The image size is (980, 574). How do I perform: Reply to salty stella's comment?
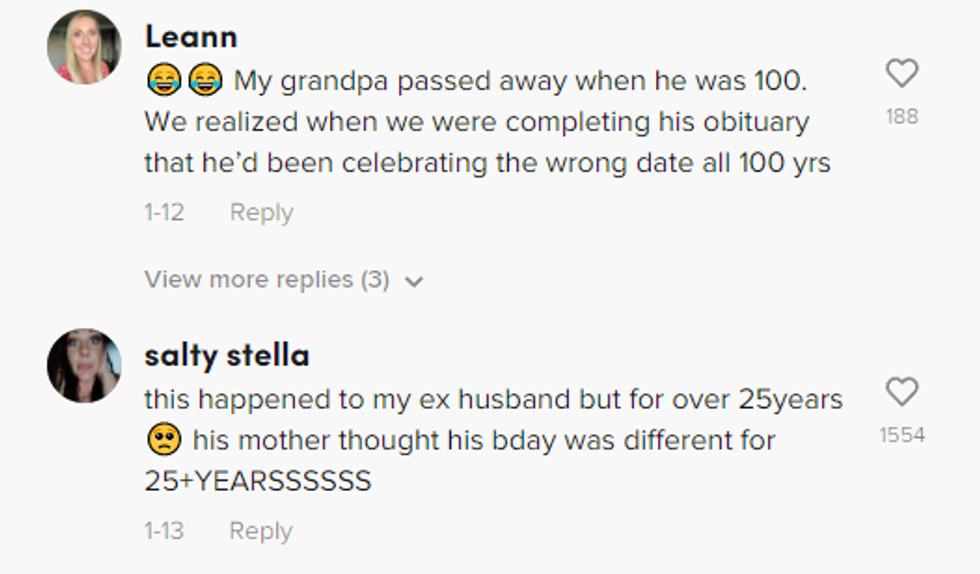click(x=261, y=531)
